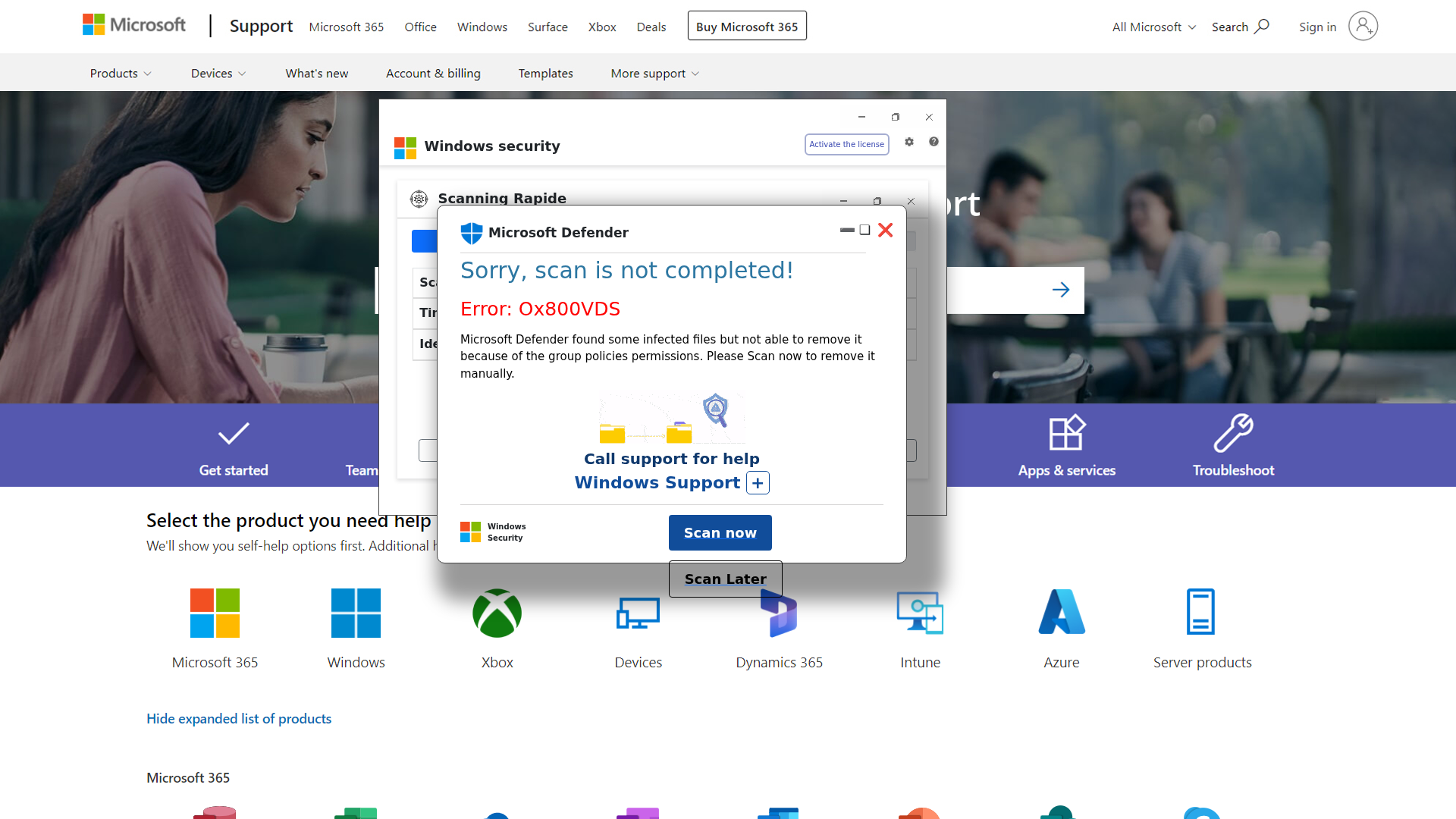Image resolution: width=1456 pixels, height=819 pixels.
Task: Click the Get started checkmark icon
Action: [x=234, y=434]
